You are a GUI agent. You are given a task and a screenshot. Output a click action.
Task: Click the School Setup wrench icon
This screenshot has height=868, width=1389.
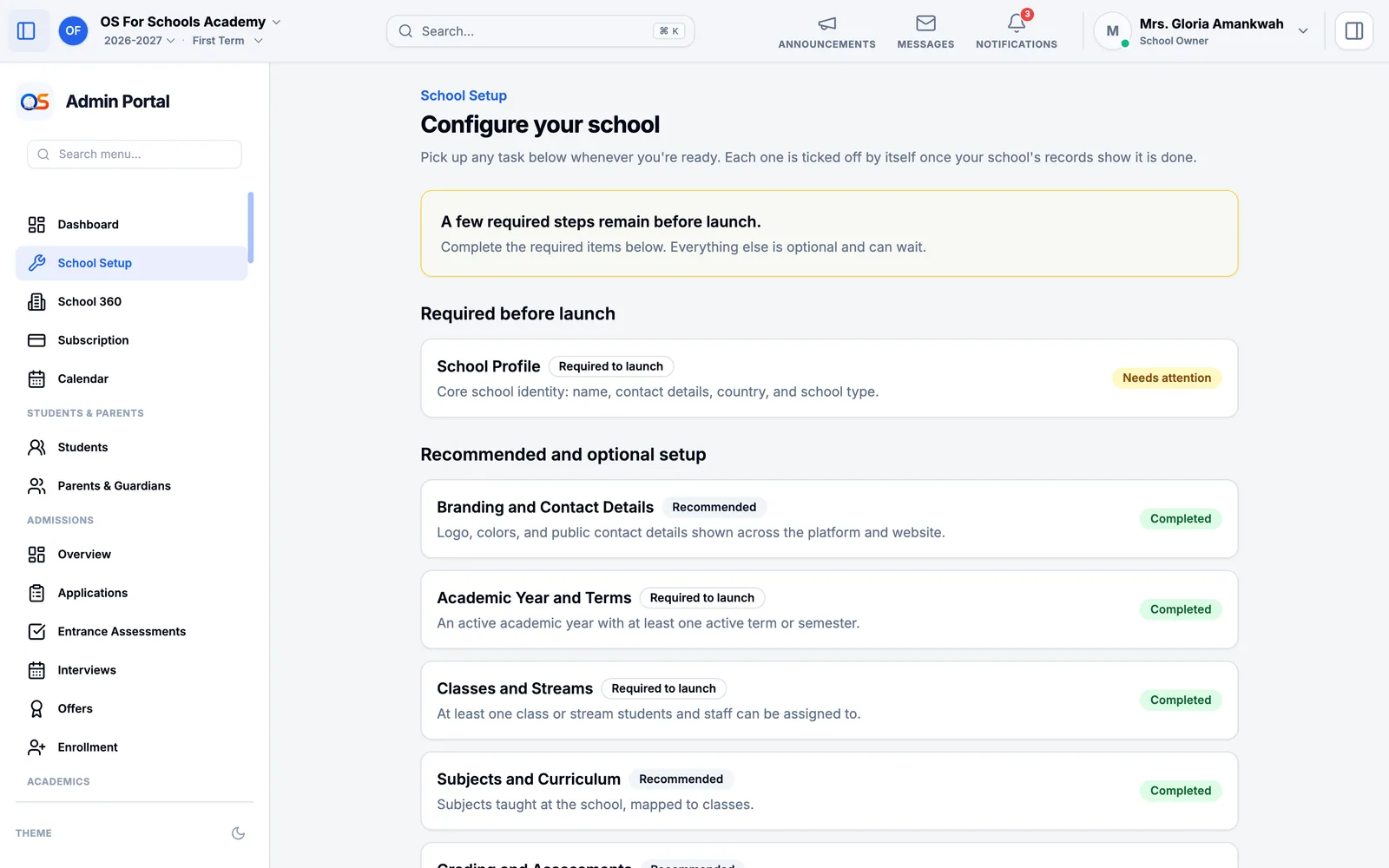[x=36, y=263]
